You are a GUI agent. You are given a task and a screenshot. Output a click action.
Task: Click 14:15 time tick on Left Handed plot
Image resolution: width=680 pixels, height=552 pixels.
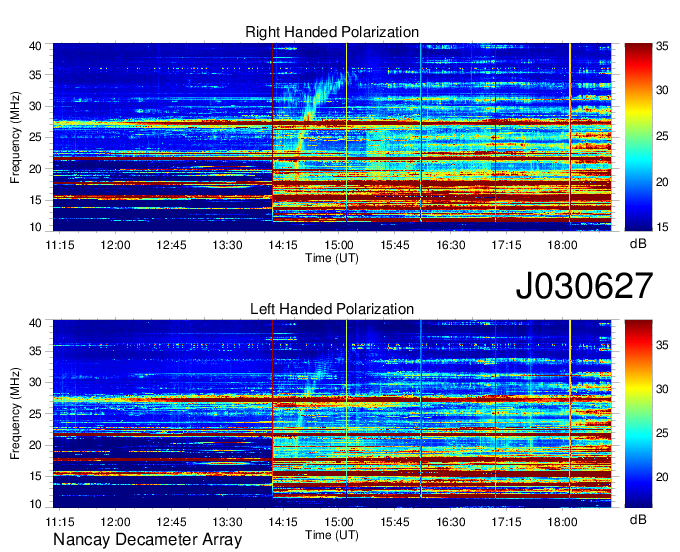click(x=283, y=522)
